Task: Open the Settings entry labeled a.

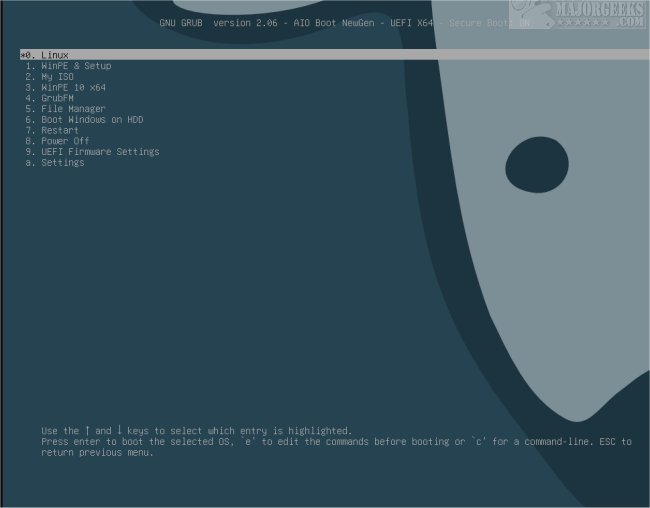Action: click(55, 163)
